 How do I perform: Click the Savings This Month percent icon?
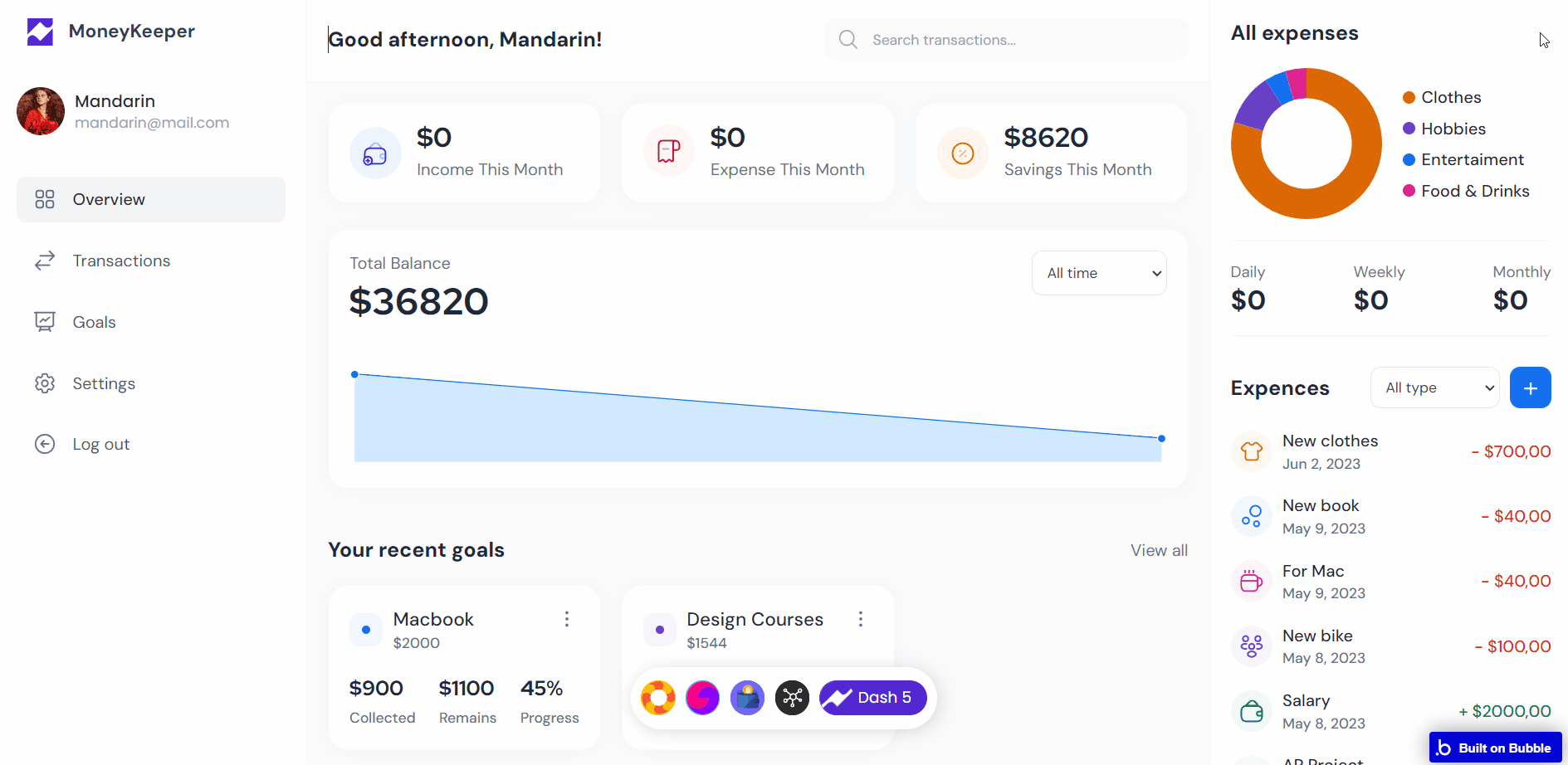coord(963,153)
